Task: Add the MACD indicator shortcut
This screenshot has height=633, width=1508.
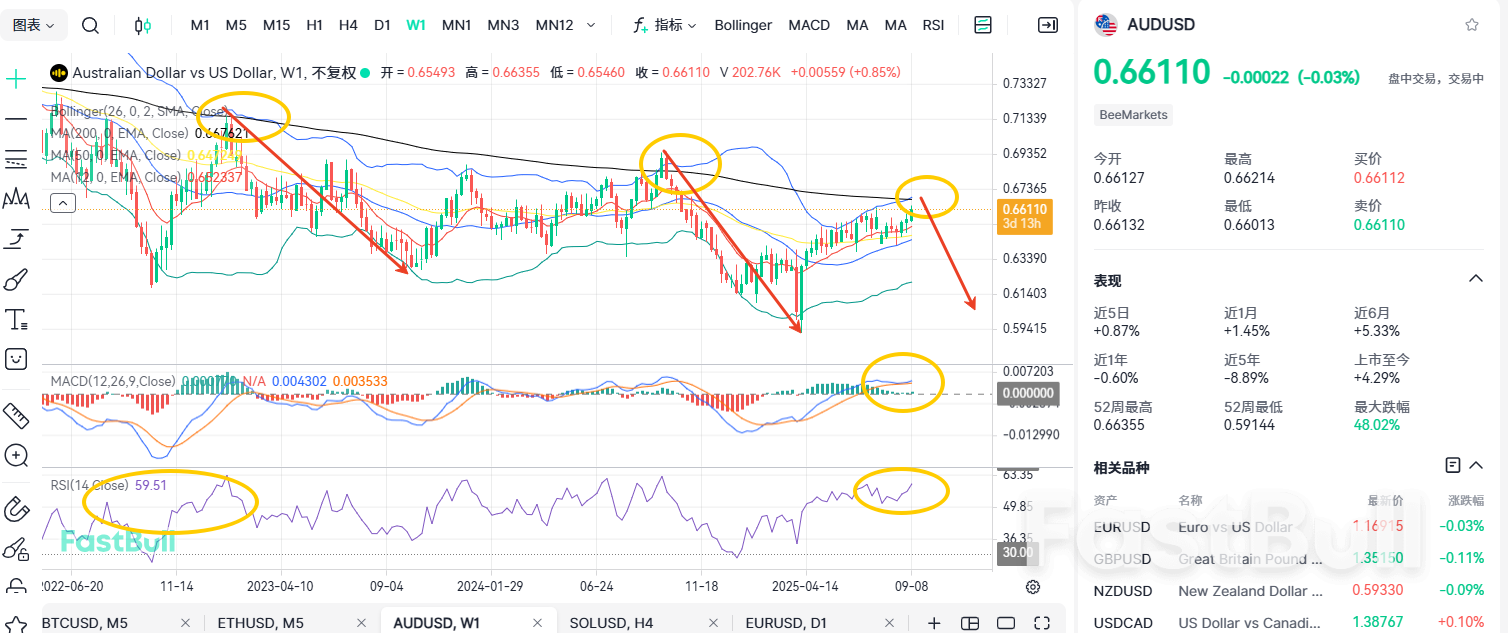Action: click(x=809, y=25)
